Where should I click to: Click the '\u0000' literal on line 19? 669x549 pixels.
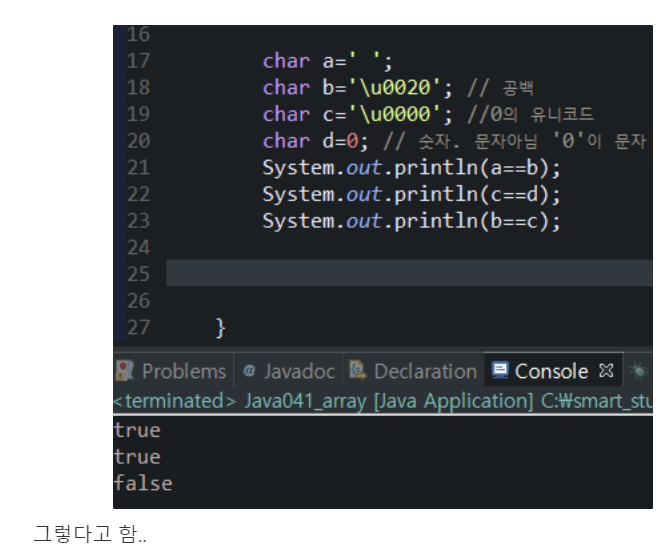point(395,114)
